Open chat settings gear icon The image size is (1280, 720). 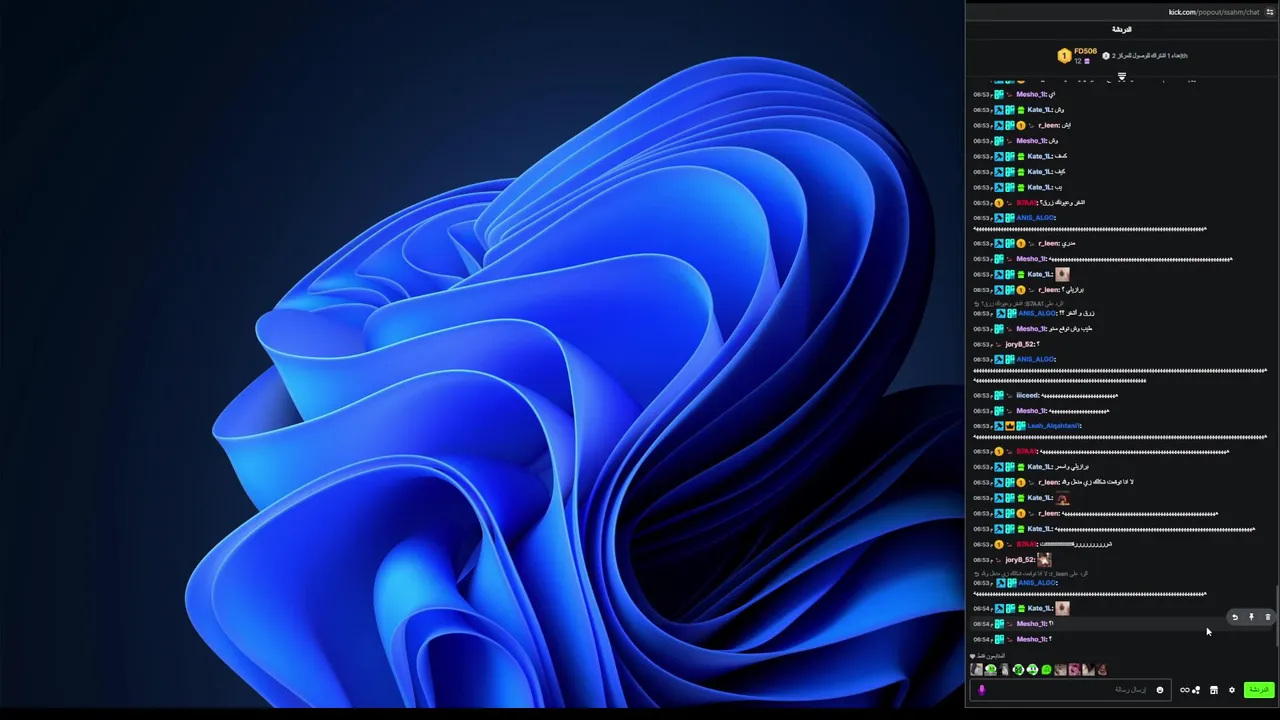click(1232, 690)
